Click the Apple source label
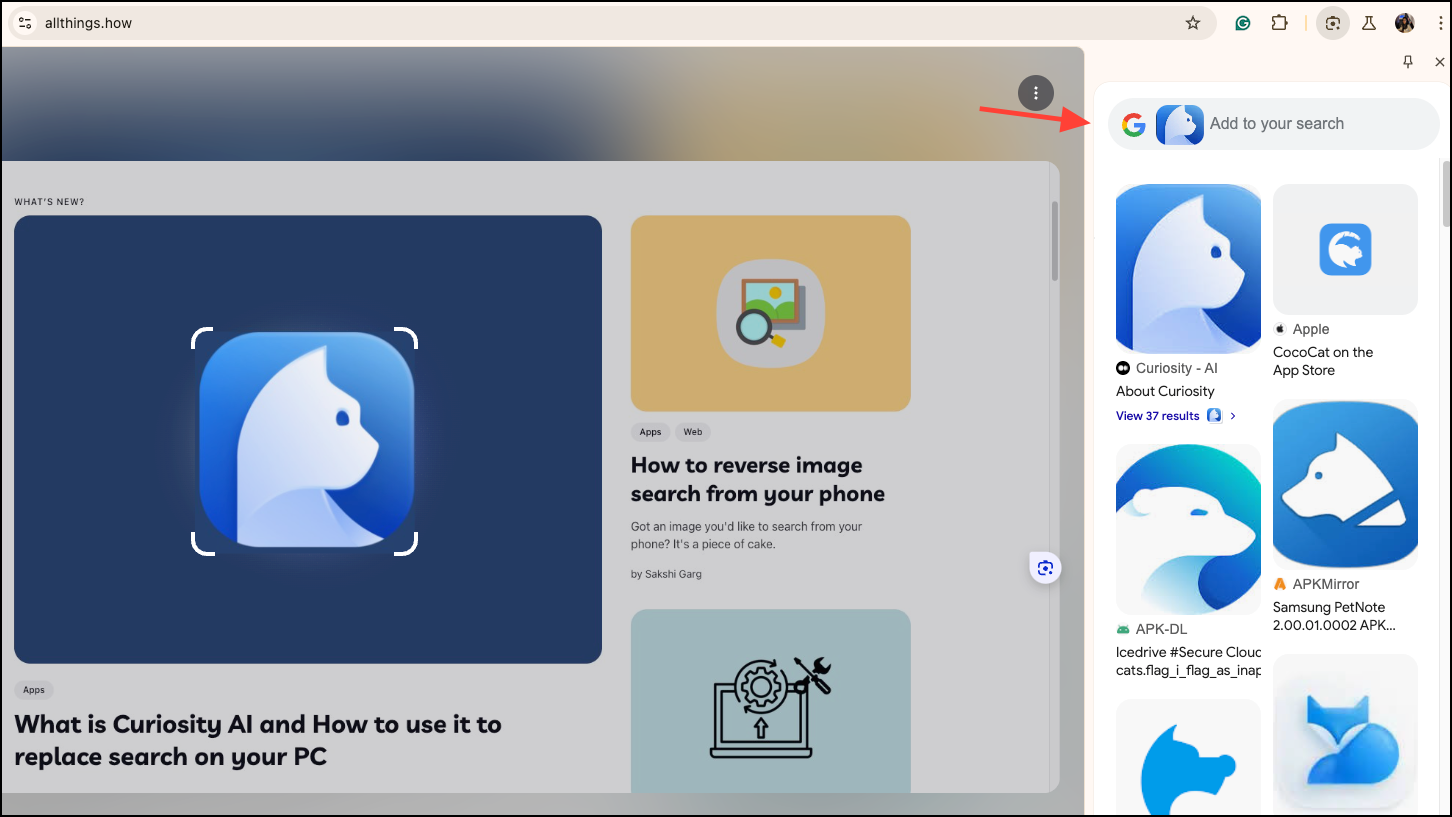 coord(1310,329)
